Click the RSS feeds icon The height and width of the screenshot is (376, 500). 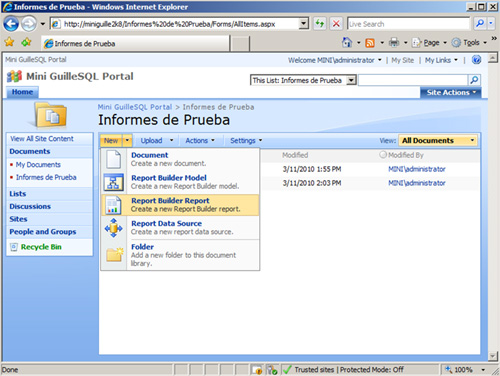[x=370, y=43]
